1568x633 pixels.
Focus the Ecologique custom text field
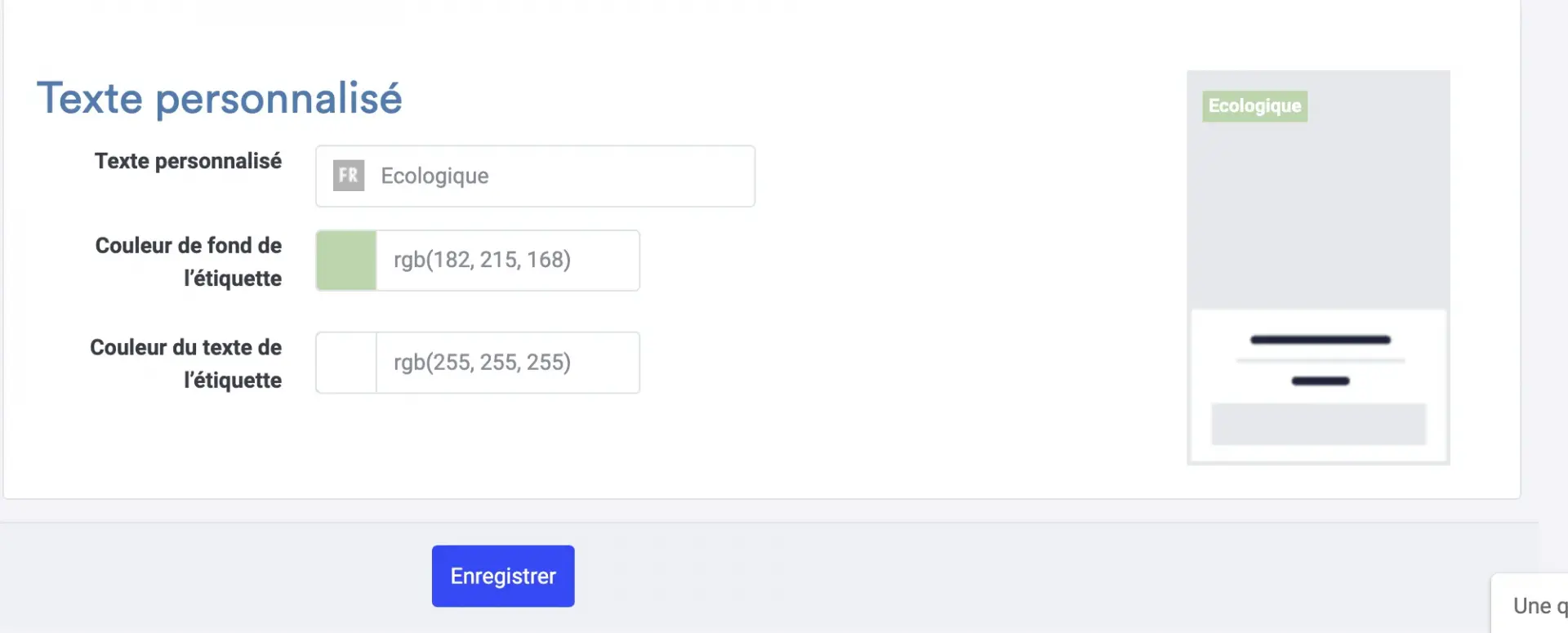point(536,176)
